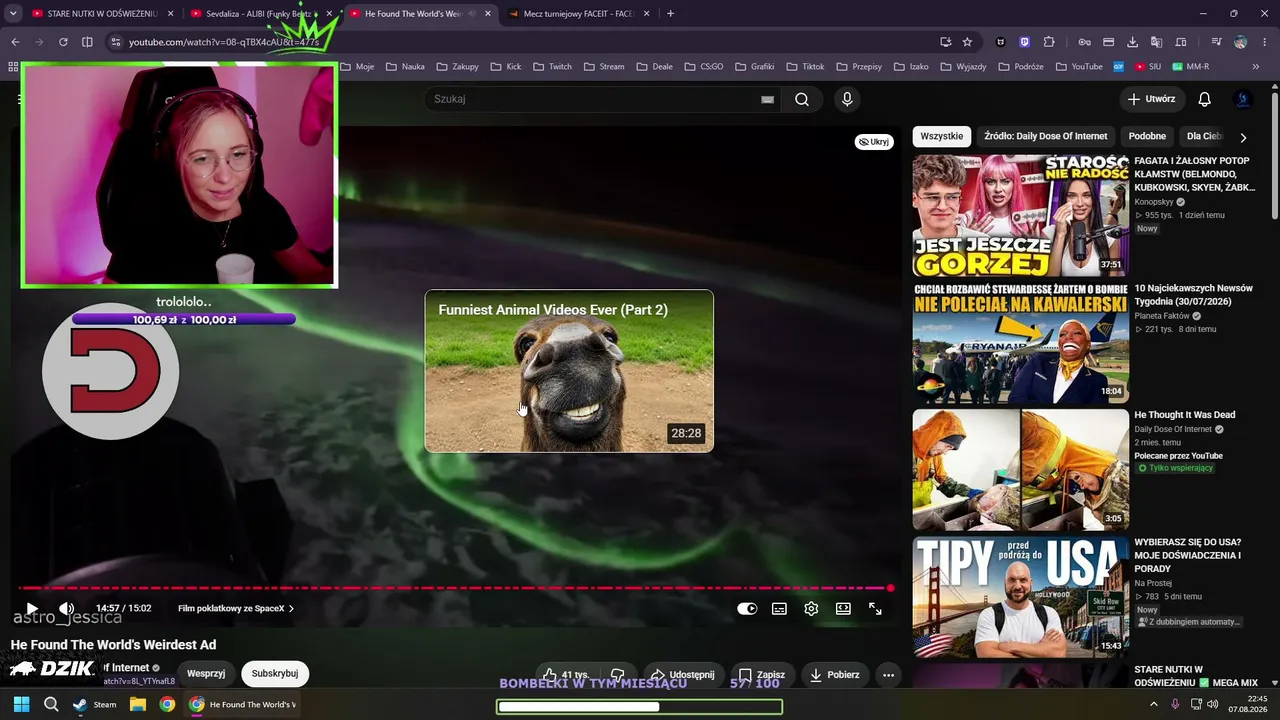Open the payment methods card icon
Screen dimensions: 1280x720
point(1108,42)
